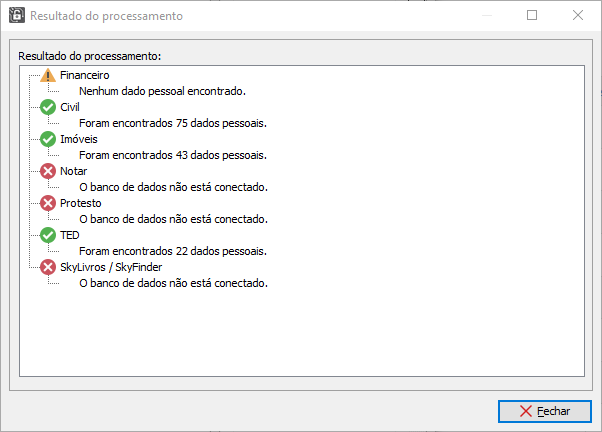This screenshot has width=602, height=432.
Task: Click the padlock app icon in title bar
Action: (17, 15)
